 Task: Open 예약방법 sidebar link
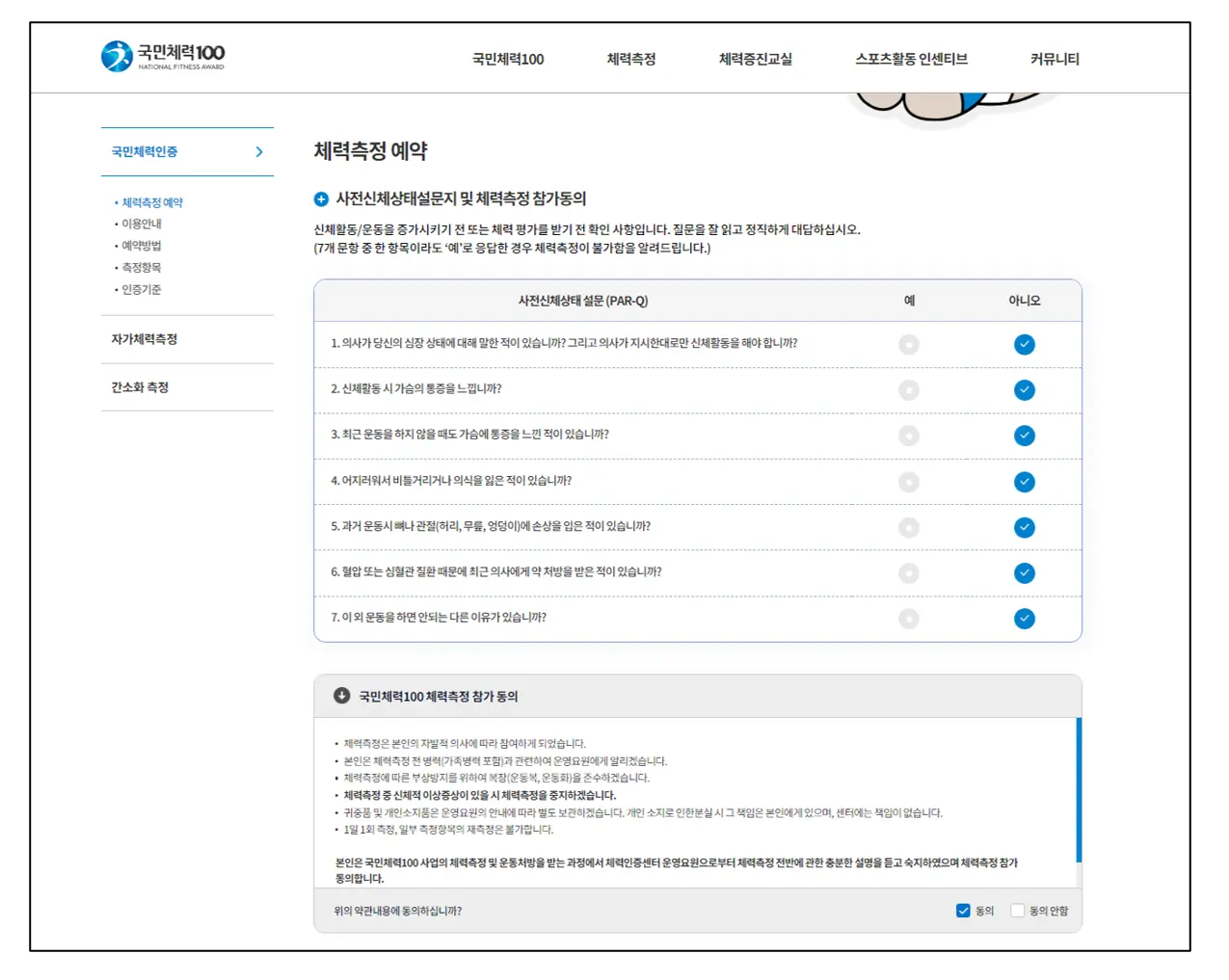click(142, 246)
